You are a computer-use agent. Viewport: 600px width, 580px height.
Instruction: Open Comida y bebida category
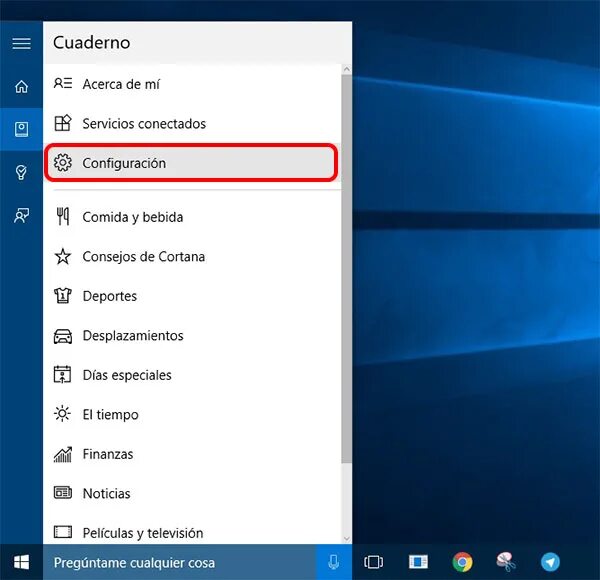[192, 217]
